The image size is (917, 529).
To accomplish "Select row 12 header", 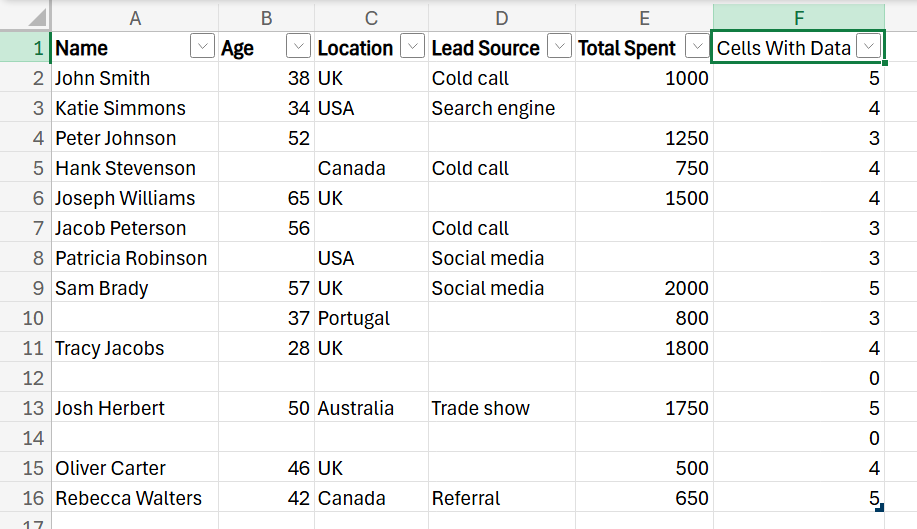I will (25, 378).
